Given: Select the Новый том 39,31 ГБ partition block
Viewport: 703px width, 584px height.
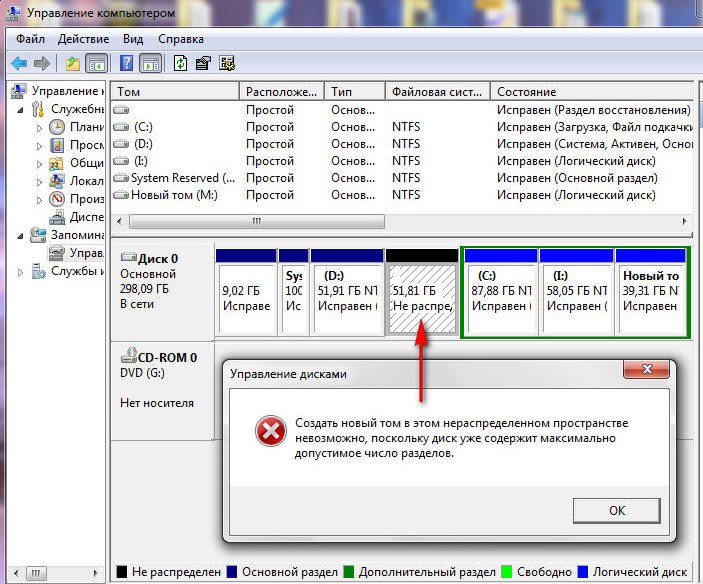Looking at the screenshot, I should click(x=651, y=292).
